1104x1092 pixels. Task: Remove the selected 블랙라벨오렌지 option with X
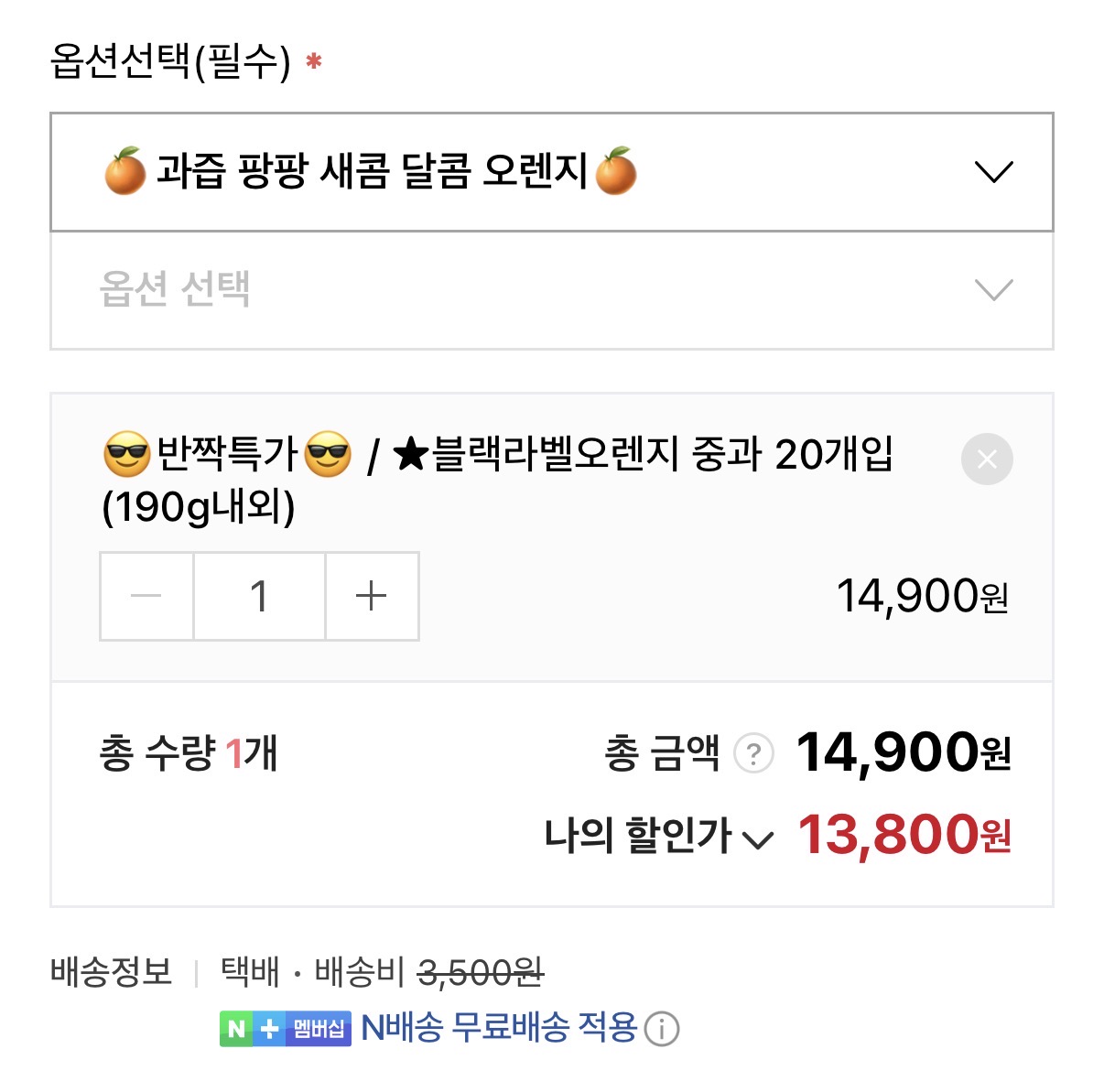tap(987, 460)
